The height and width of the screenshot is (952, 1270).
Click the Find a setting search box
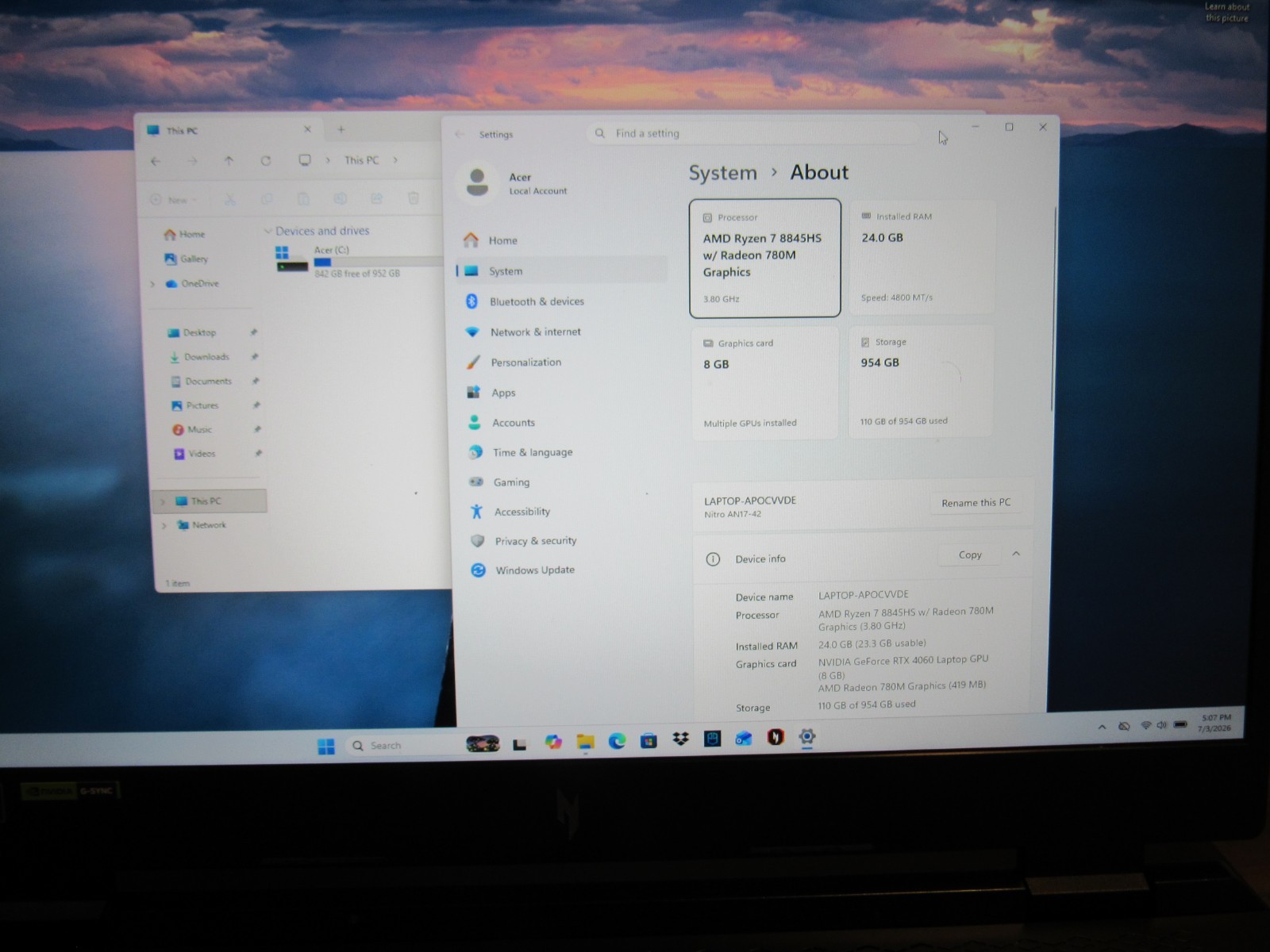pyautogui.click(x=754, y=133)
